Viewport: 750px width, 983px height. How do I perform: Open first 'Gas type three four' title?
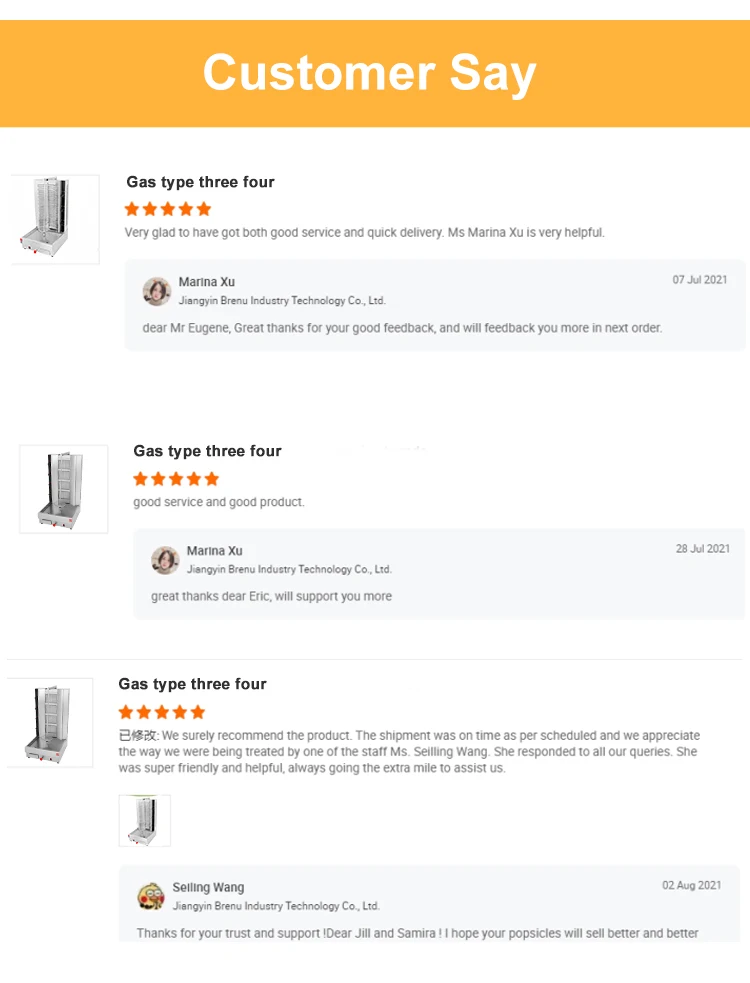point(201,182)
